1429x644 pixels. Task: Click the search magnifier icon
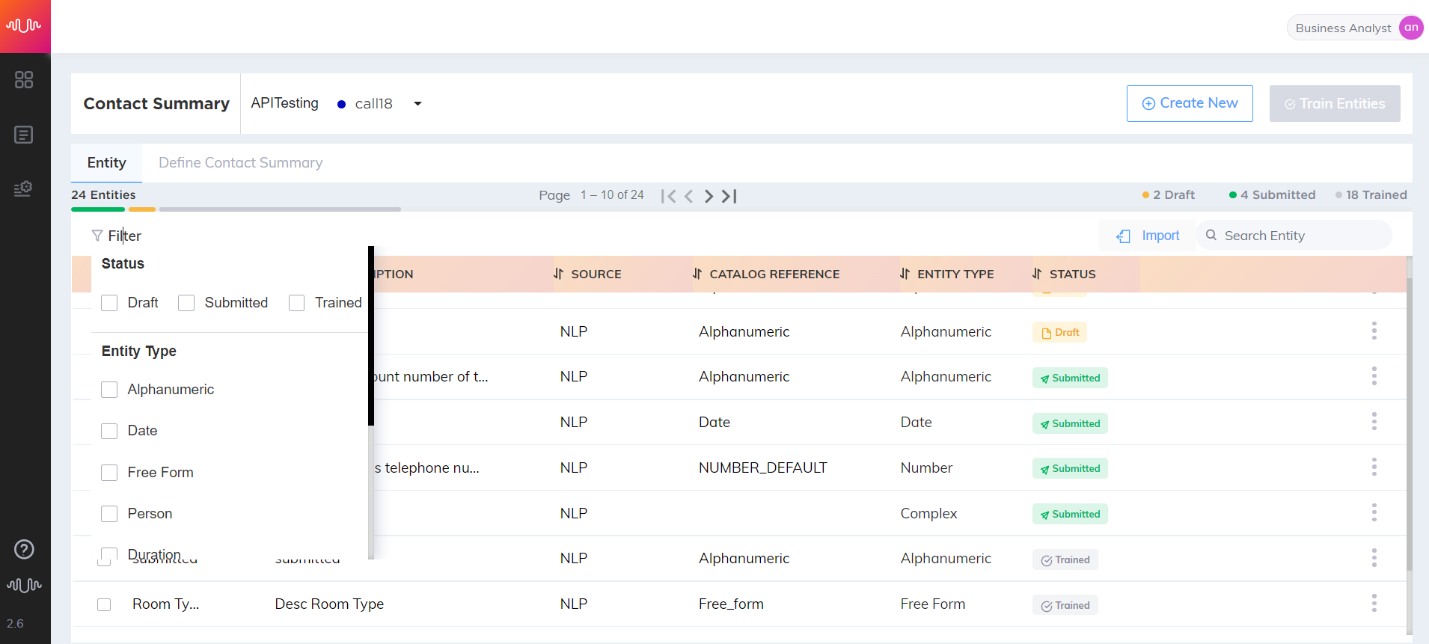point(1211,235)
